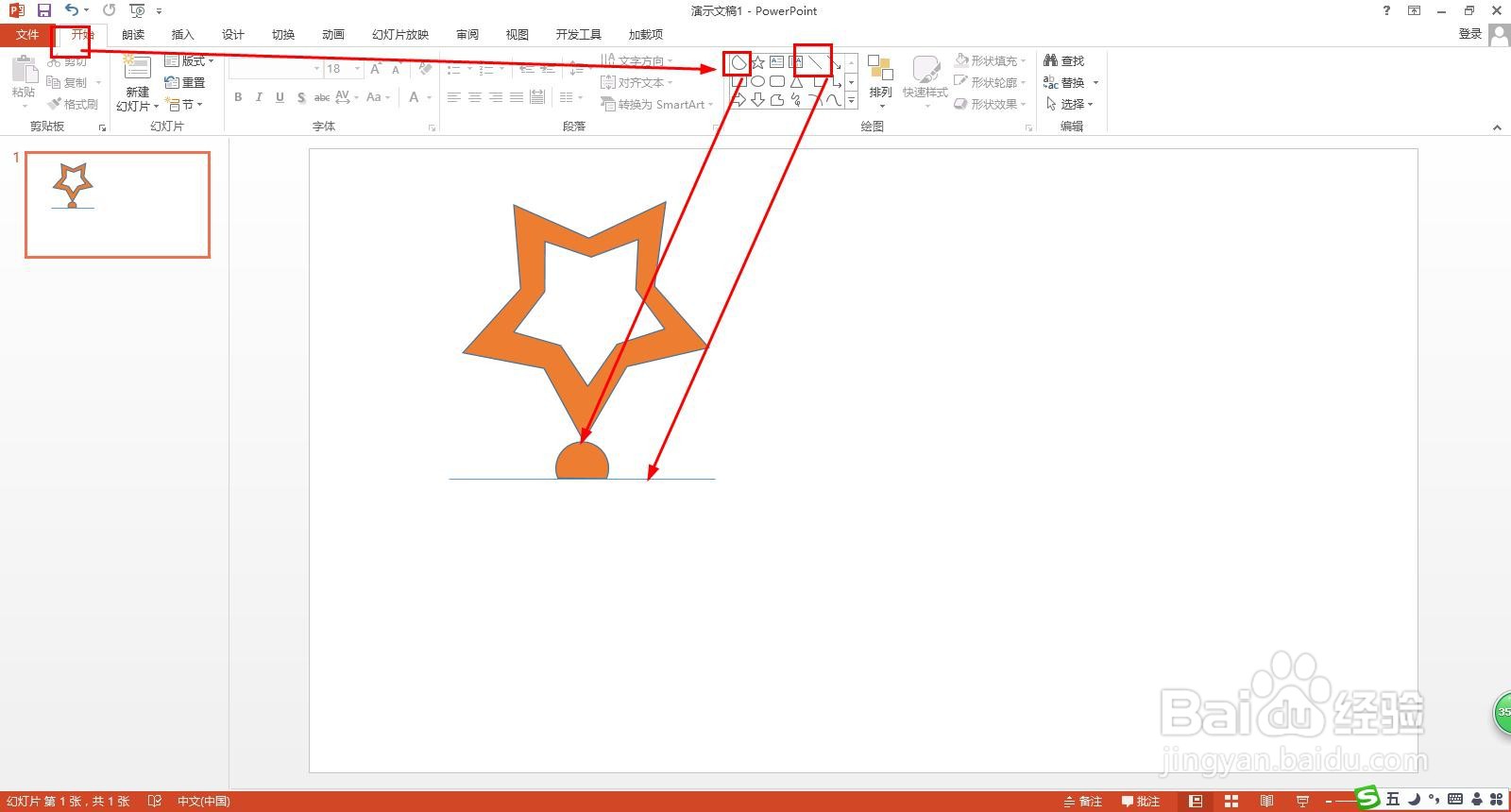This screenshot has width=1511, height=812.
Task: Click the Reset (重置) button
Action: point(185,82)
